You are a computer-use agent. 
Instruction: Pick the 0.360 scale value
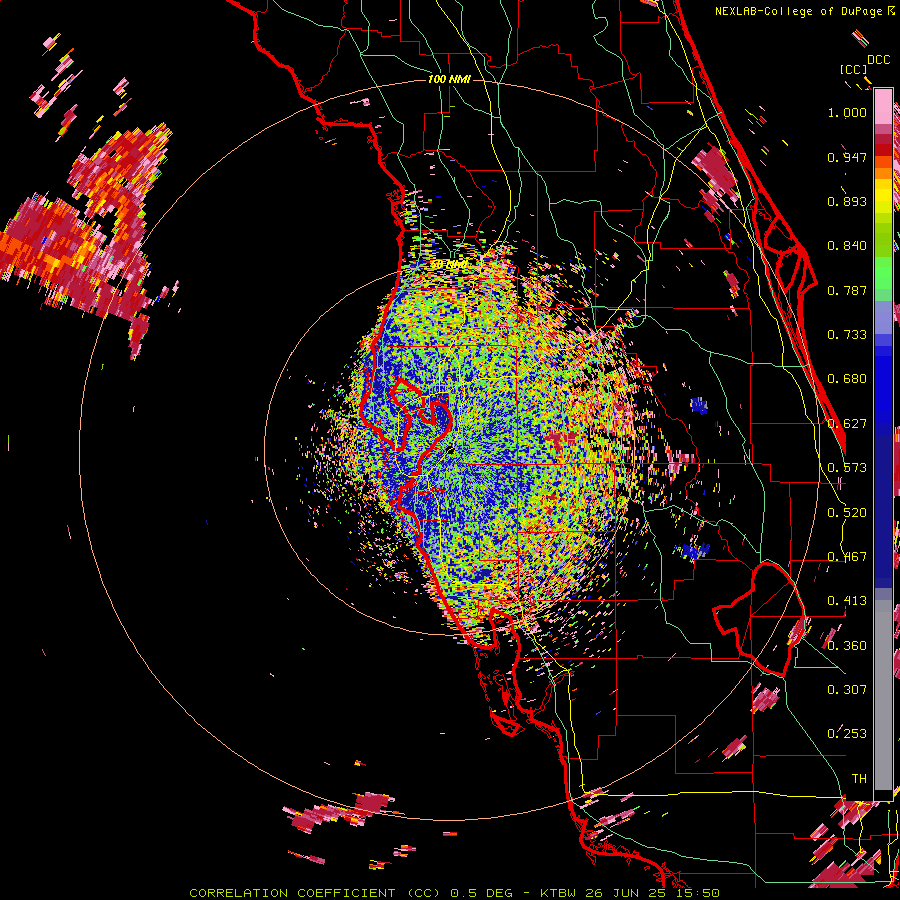coord(847,646)
